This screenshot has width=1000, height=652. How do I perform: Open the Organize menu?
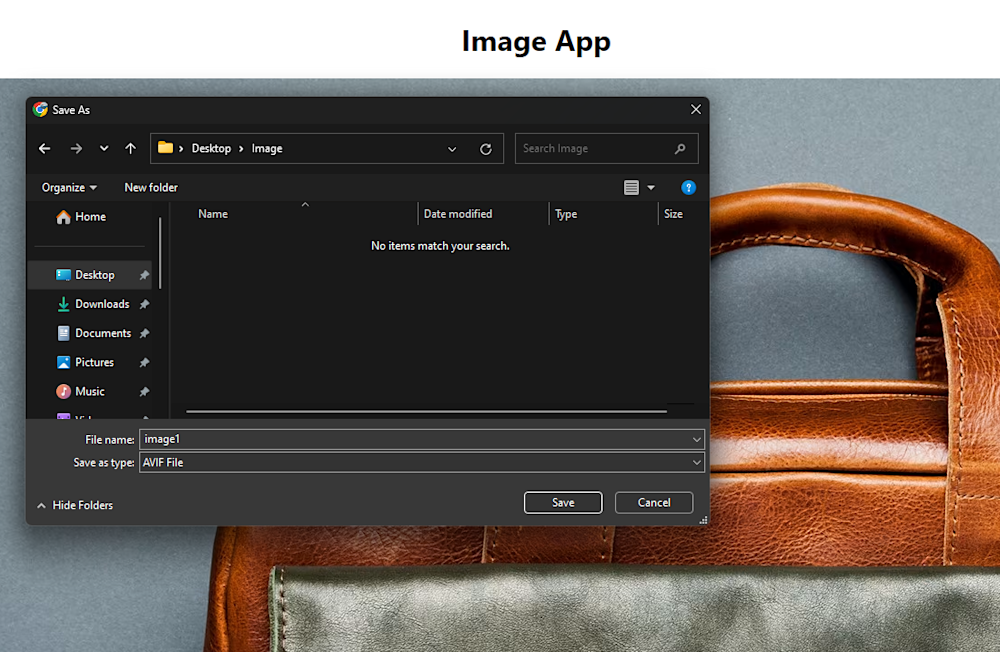click(69, 188)
